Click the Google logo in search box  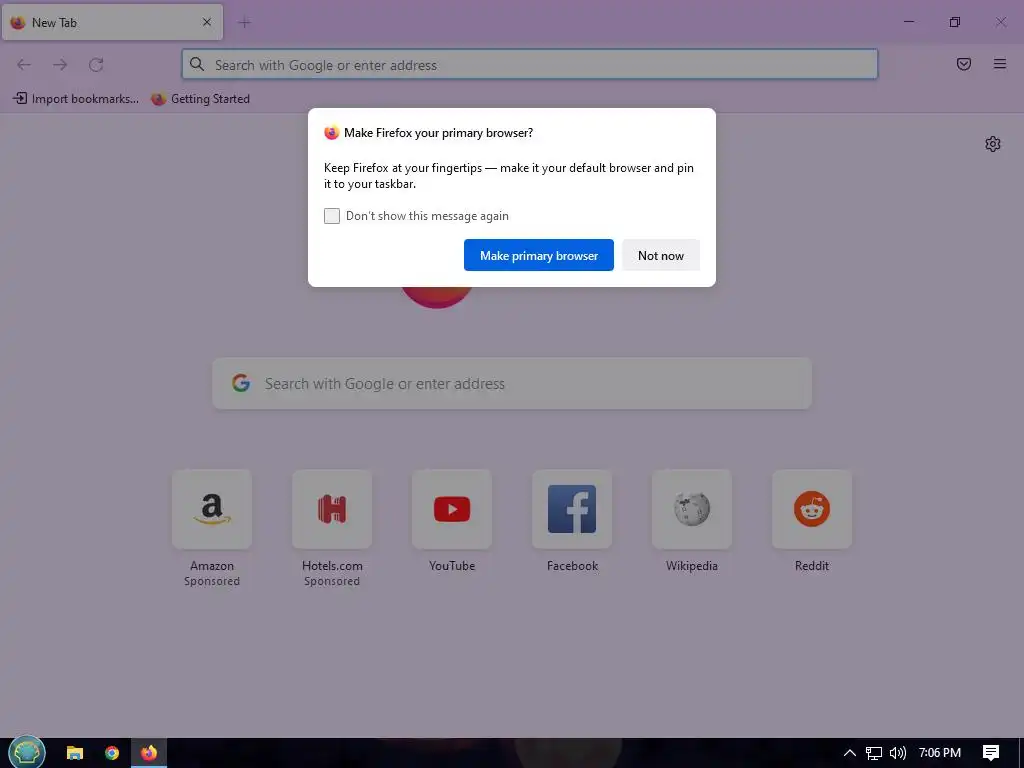pyautogui.click(x=241, y=383)
